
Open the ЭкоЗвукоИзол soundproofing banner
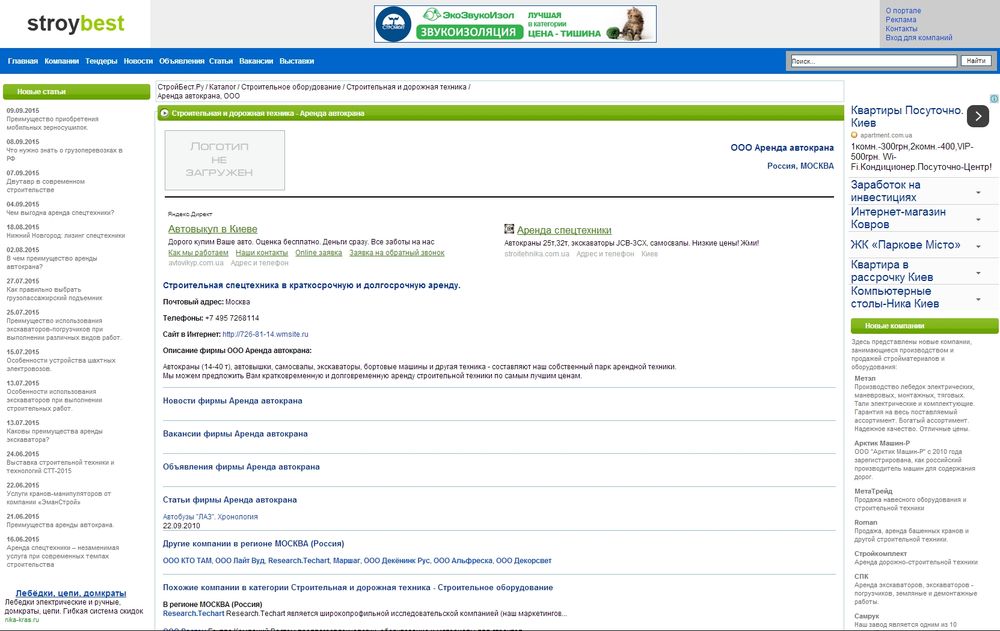click(x=515, y=24)
